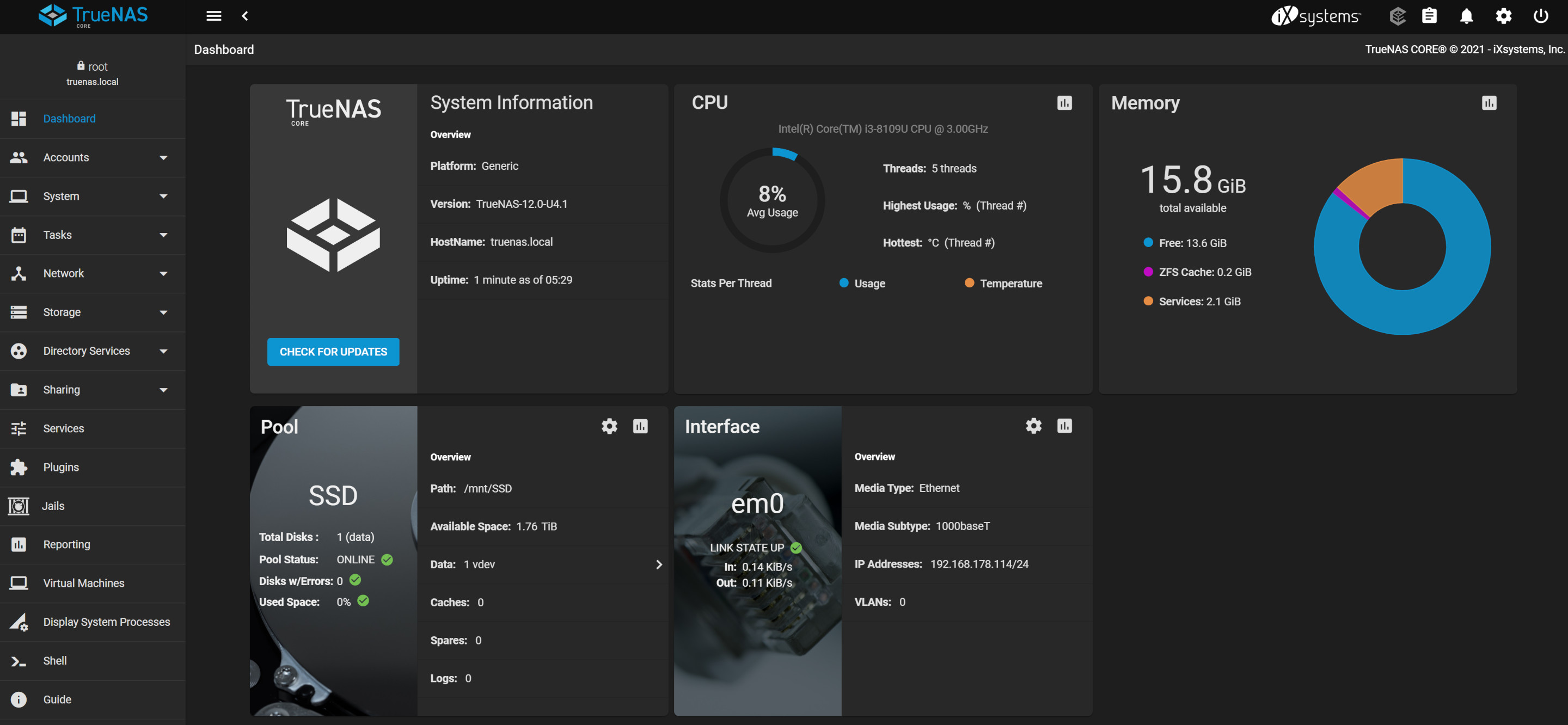Open the Reporting menu item
1568x725 pixels.
(93, 544)
